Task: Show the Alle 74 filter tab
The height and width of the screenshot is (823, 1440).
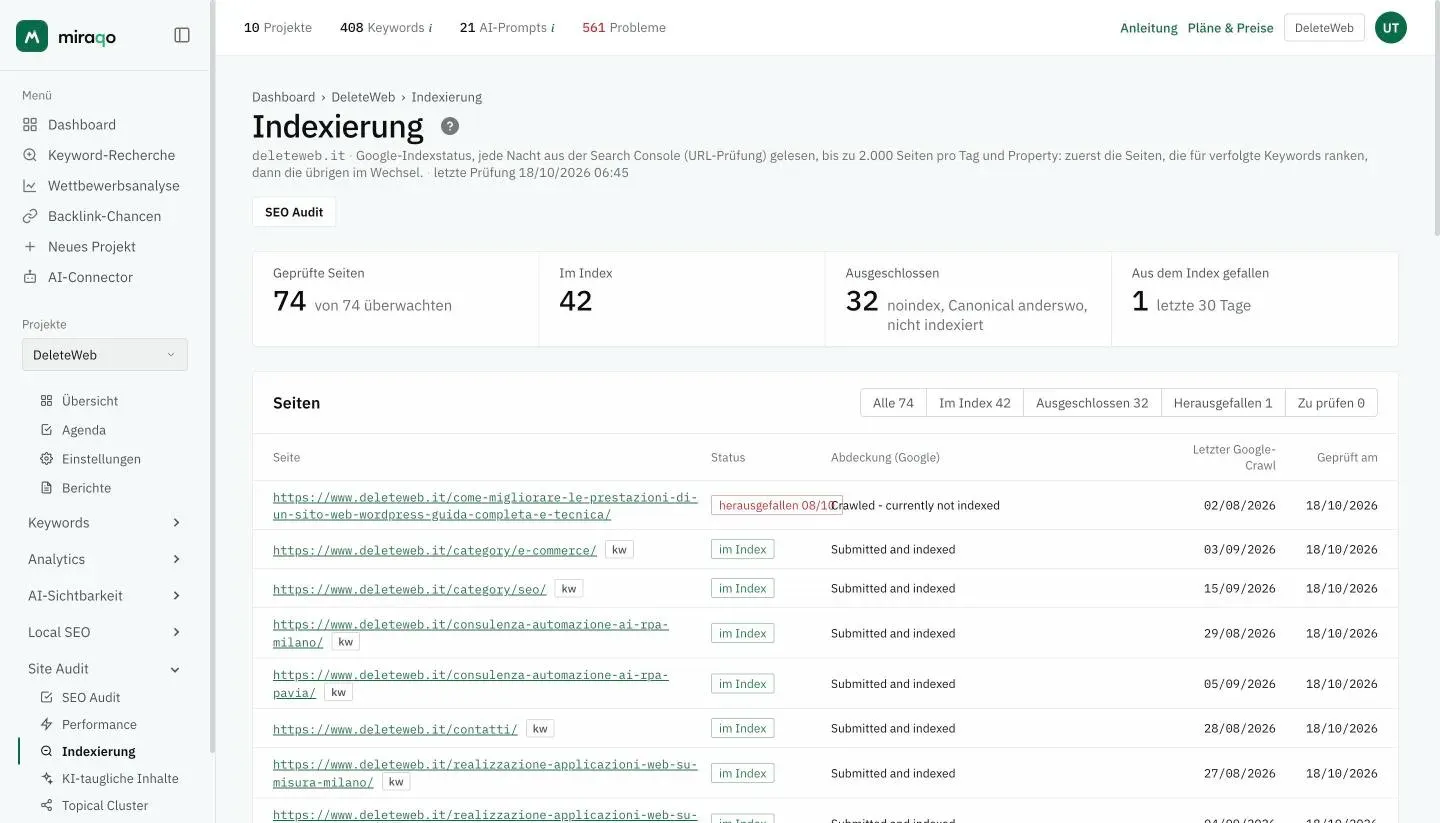Action: tap(893, 403)
